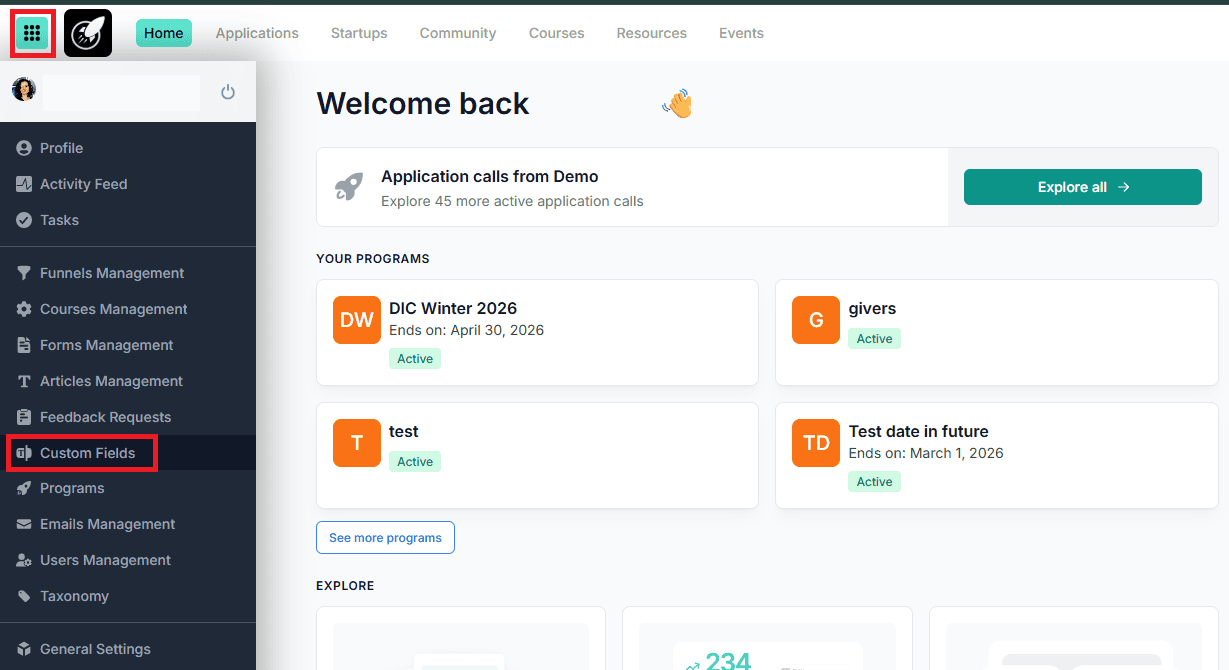Open Funnels Management section

pyautogui.click(x=111, y=273)
